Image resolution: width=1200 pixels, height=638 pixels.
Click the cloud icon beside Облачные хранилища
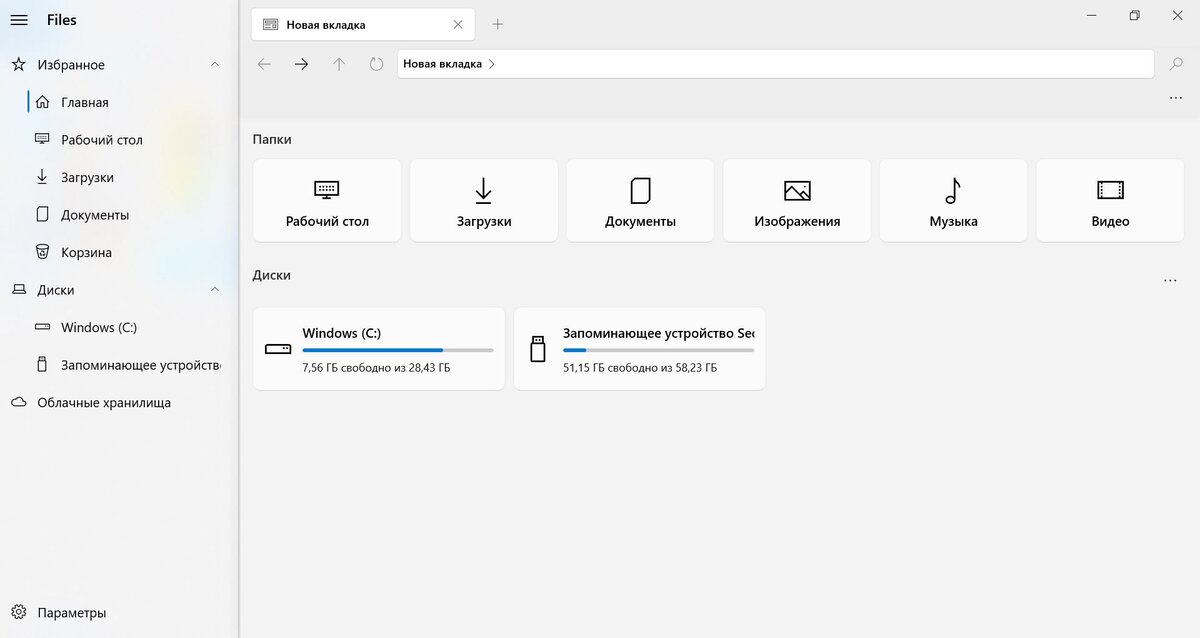click(x=18, y=403)
